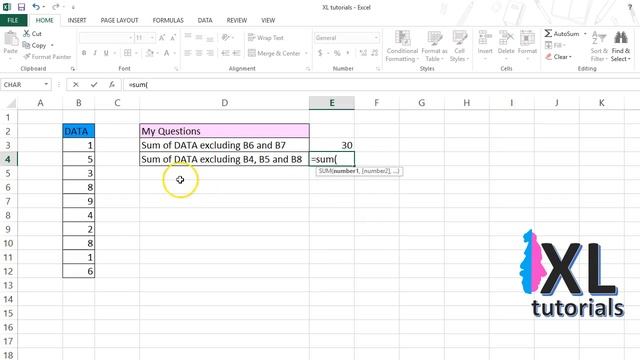Open the FILE tab
This screenshot has height=360, width=640.
[13, 20]
